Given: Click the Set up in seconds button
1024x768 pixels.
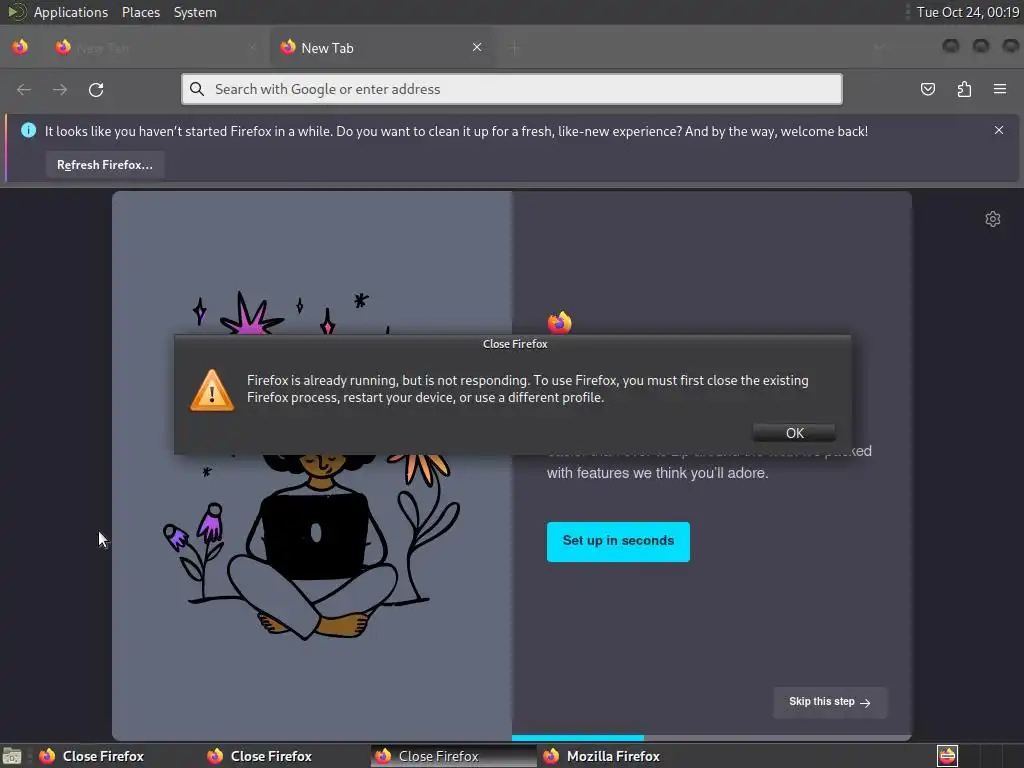Looking at the screenshot, I should click(x=618, y=541).
